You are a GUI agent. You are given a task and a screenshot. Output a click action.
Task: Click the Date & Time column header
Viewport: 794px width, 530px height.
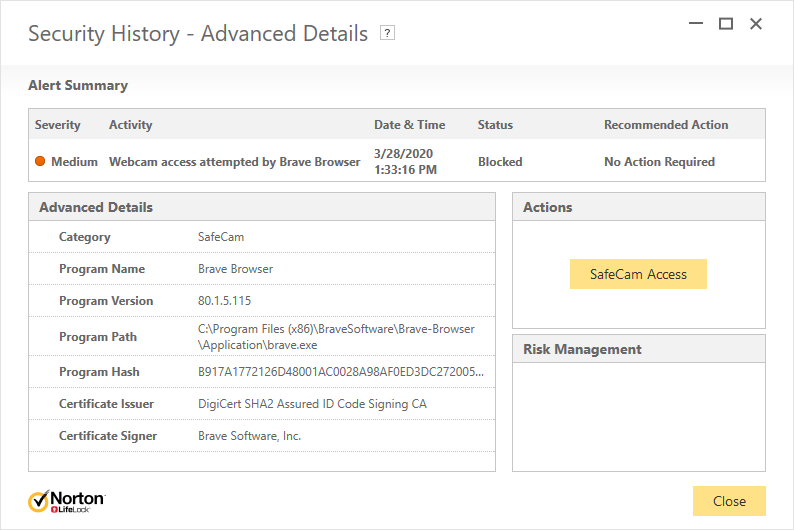(x=409, y=125)
